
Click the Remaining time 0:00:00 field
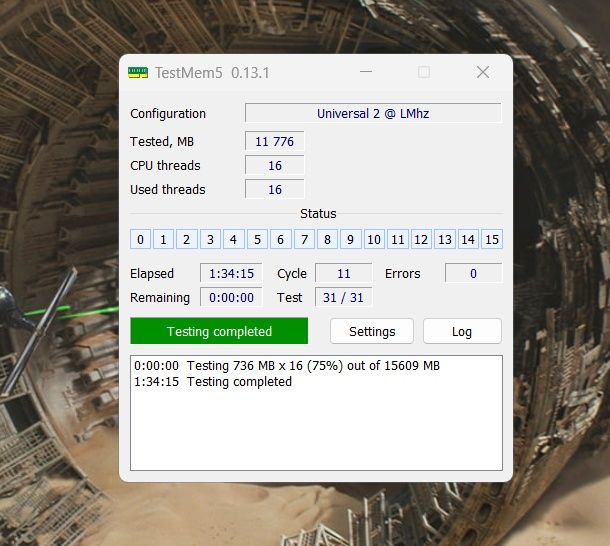tap(231, 297)
